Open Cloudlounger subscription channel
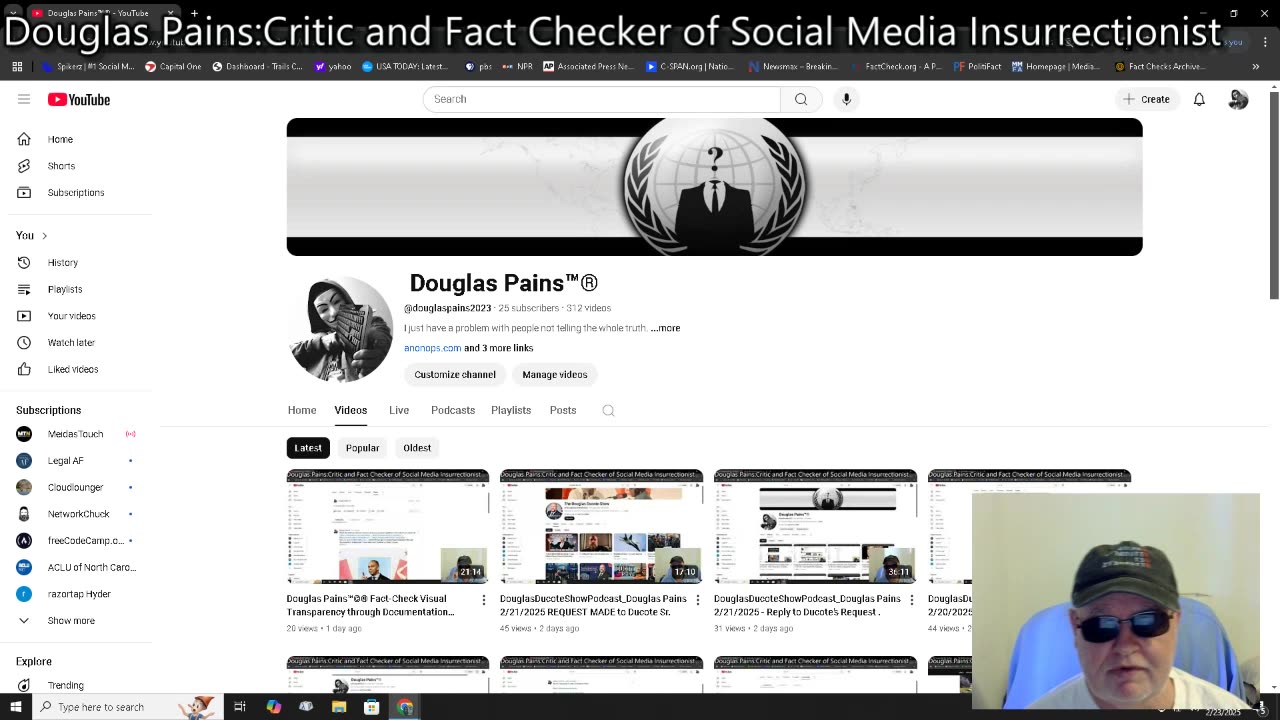Viewport: 1280px width, 720px height. (76, 487)
